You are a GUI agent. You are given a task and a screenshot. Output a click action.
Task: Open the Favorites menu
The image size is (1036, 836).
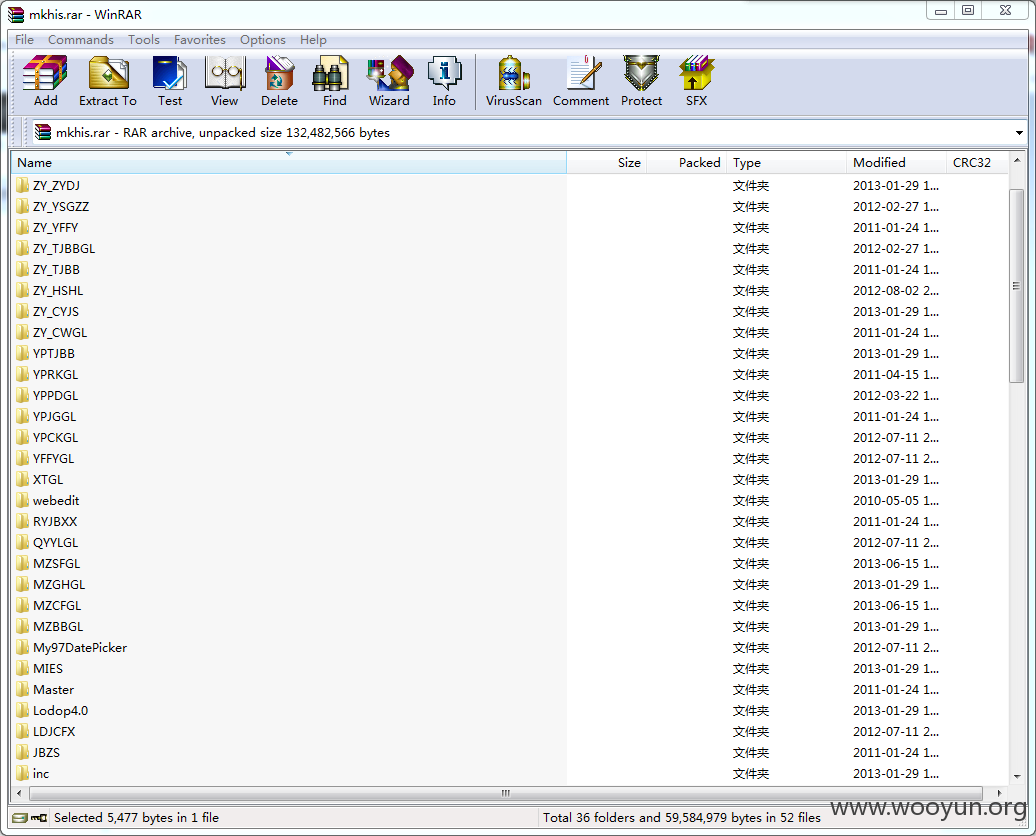200,40
